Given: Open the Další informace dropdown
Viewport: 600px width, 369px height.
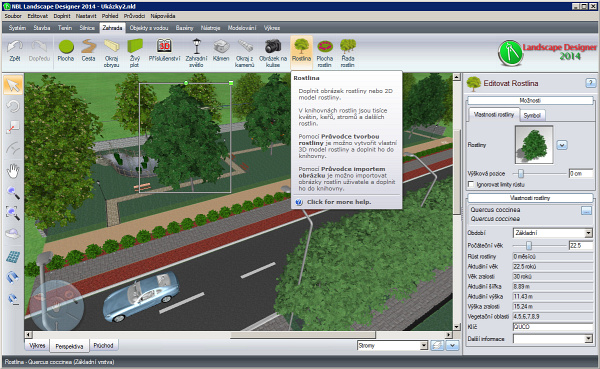Looking at the screenshot, I should point(589,339).
